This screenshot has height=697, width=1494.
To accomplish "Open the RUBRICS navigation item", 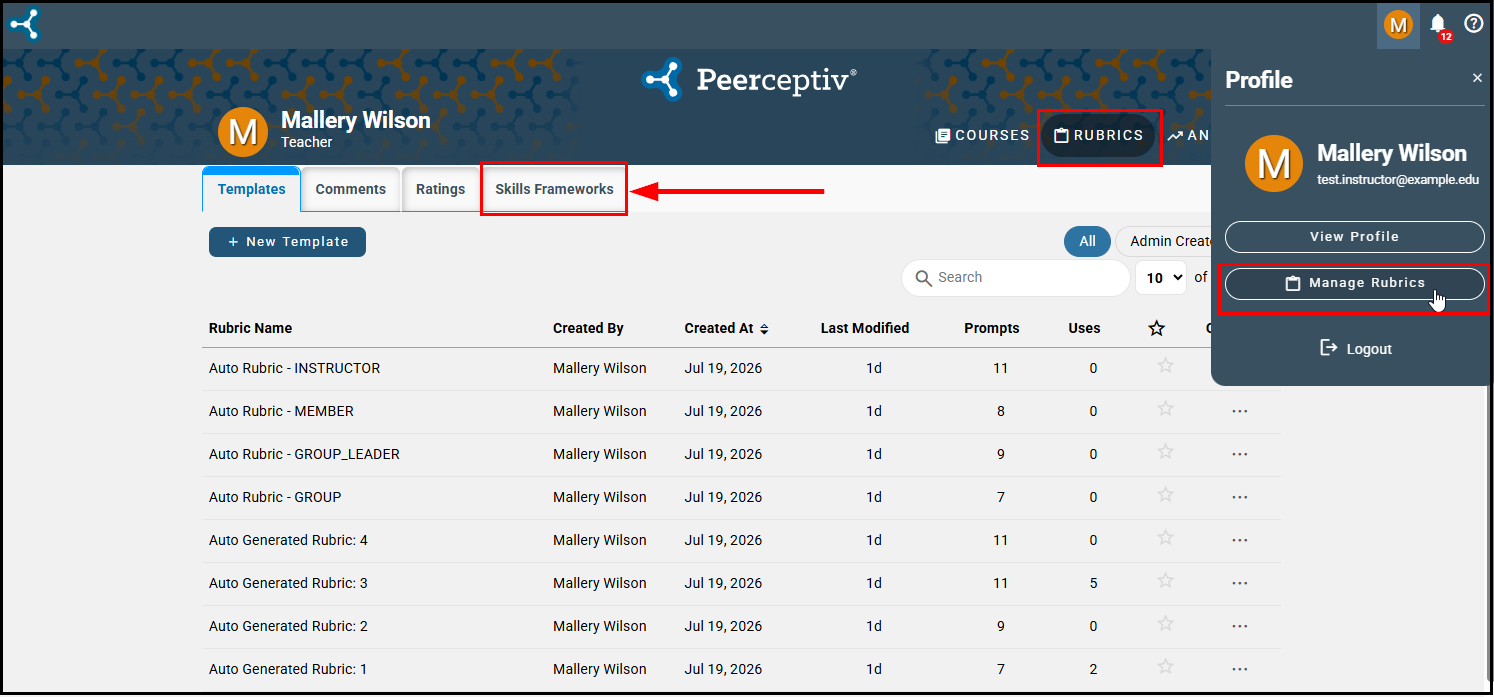I will click(1098, 135).
